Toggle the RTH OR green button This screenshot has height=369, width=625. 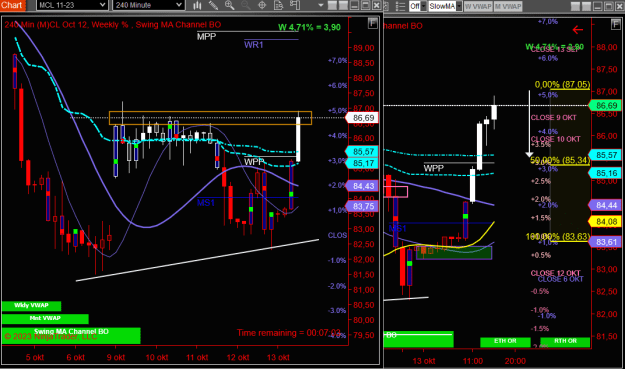point(565,342)
